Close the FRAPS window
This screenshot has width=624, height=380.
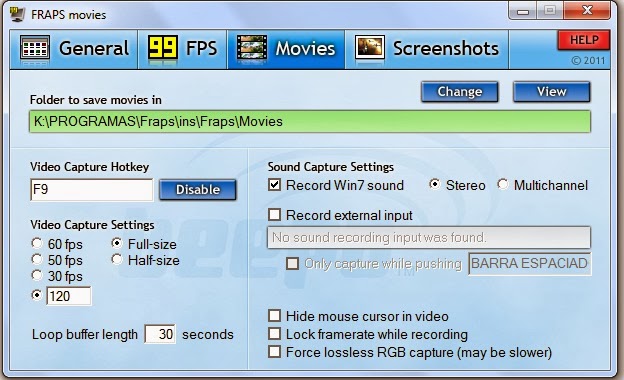point(587,11)
